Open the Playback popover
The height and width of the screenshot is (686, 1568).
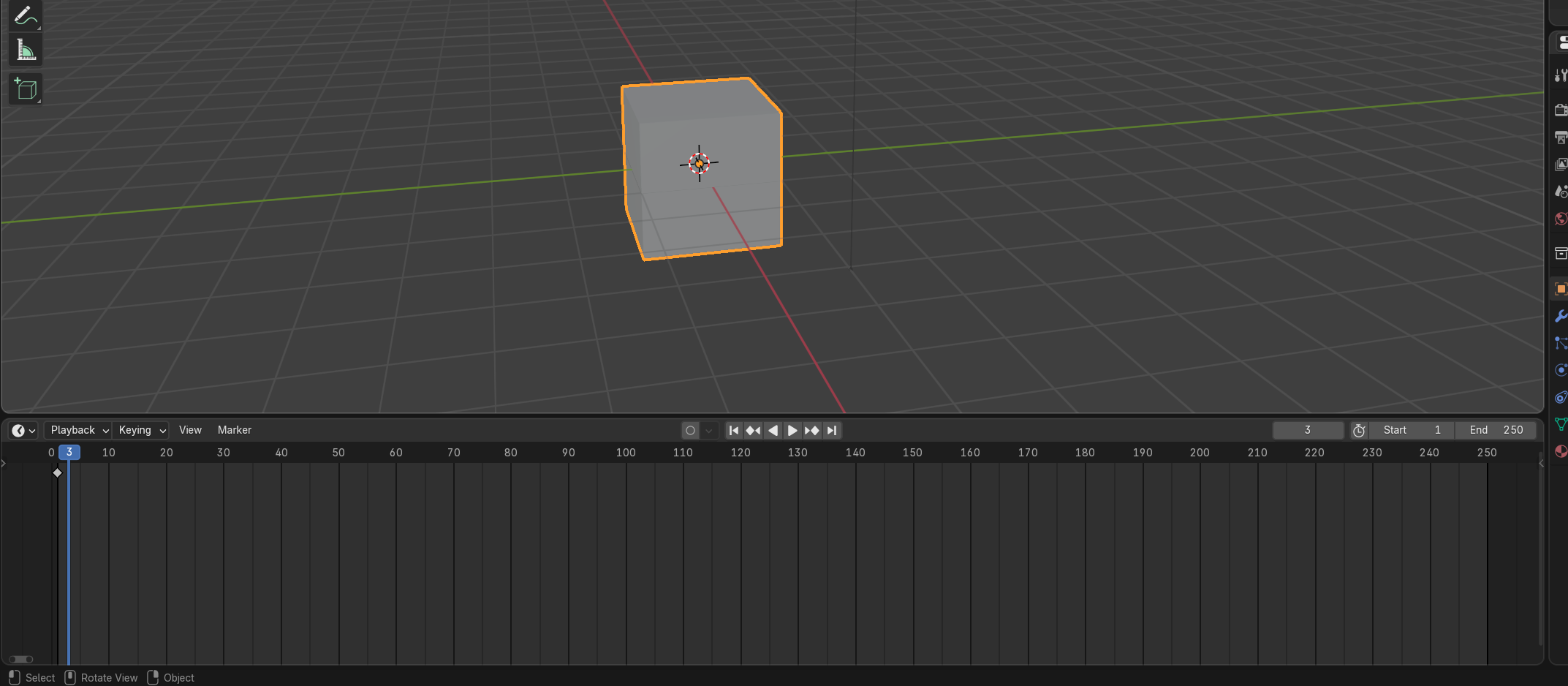click(x=77, y=430)
